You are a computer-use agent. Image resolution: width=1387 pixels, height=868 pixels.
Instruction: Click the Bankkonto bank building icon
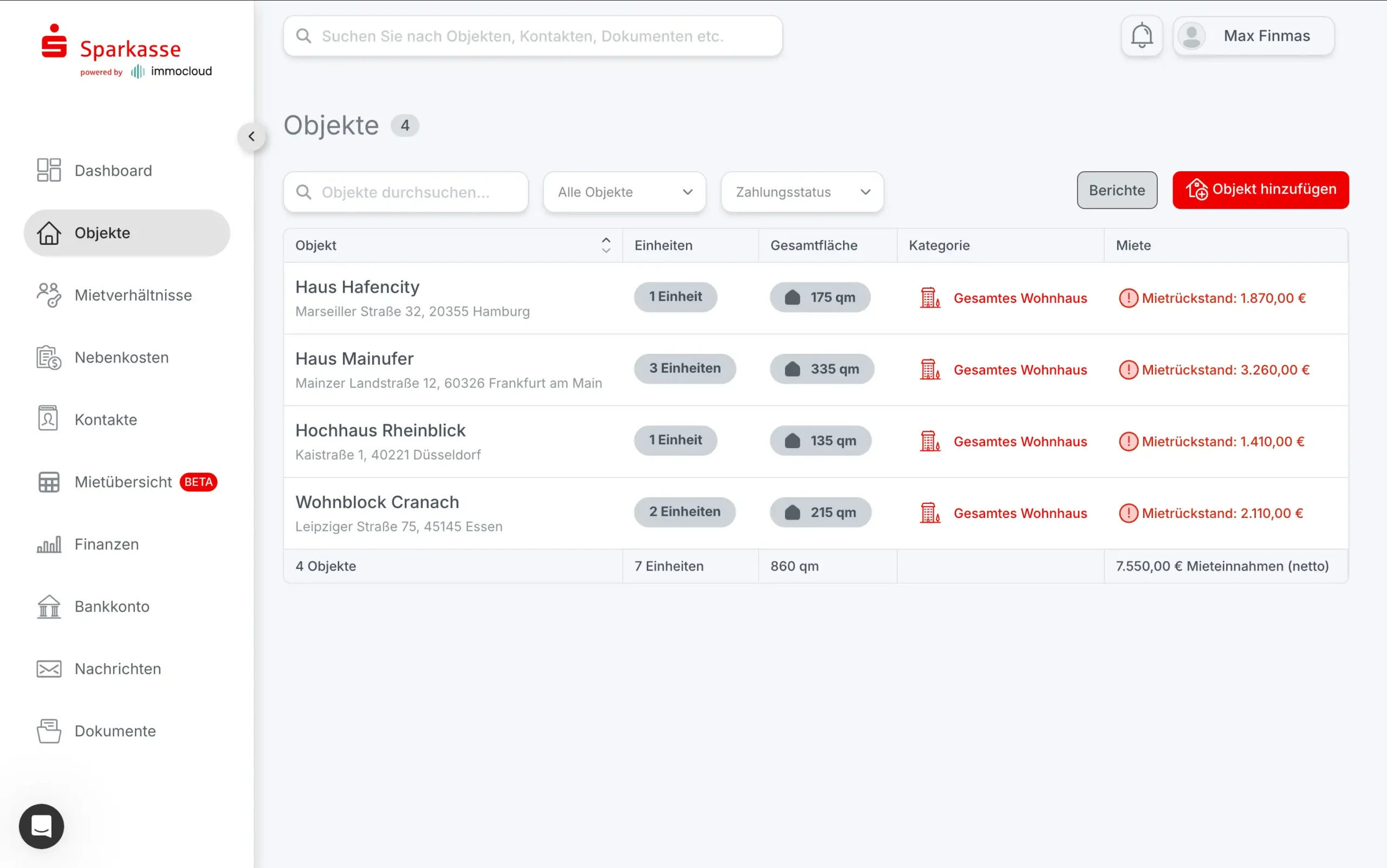coord(49,606)
